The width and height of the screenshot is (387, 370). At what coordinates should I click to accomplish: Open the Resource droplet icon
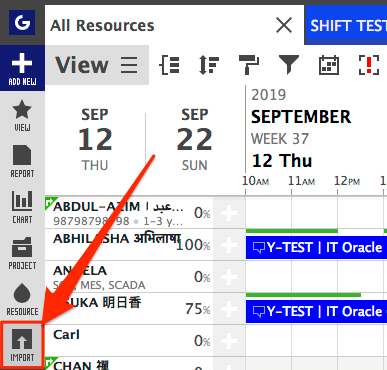pyautogui.click(x=22, y=299)
